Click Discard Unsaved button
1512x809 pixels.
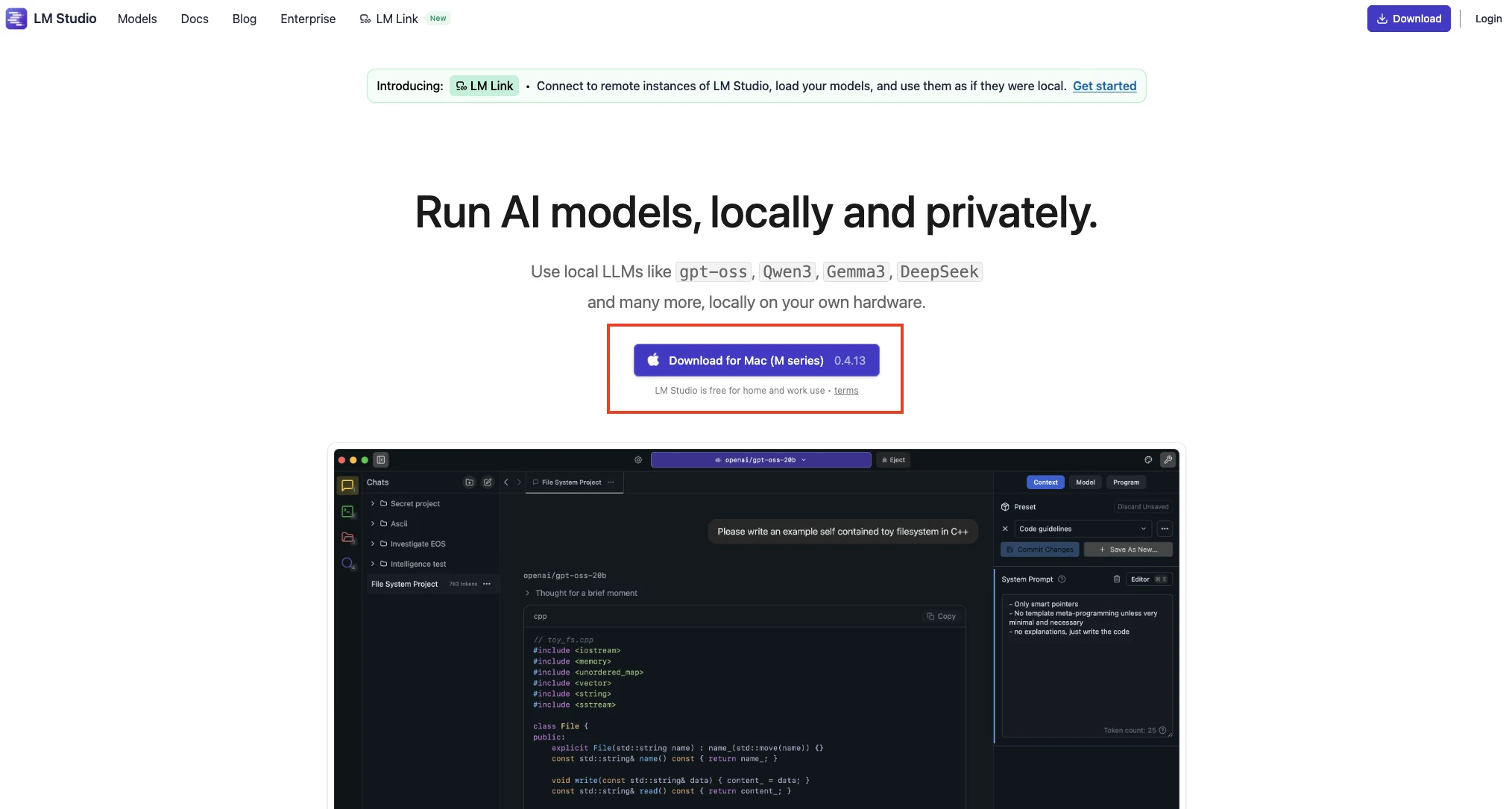pos(1142,507)
